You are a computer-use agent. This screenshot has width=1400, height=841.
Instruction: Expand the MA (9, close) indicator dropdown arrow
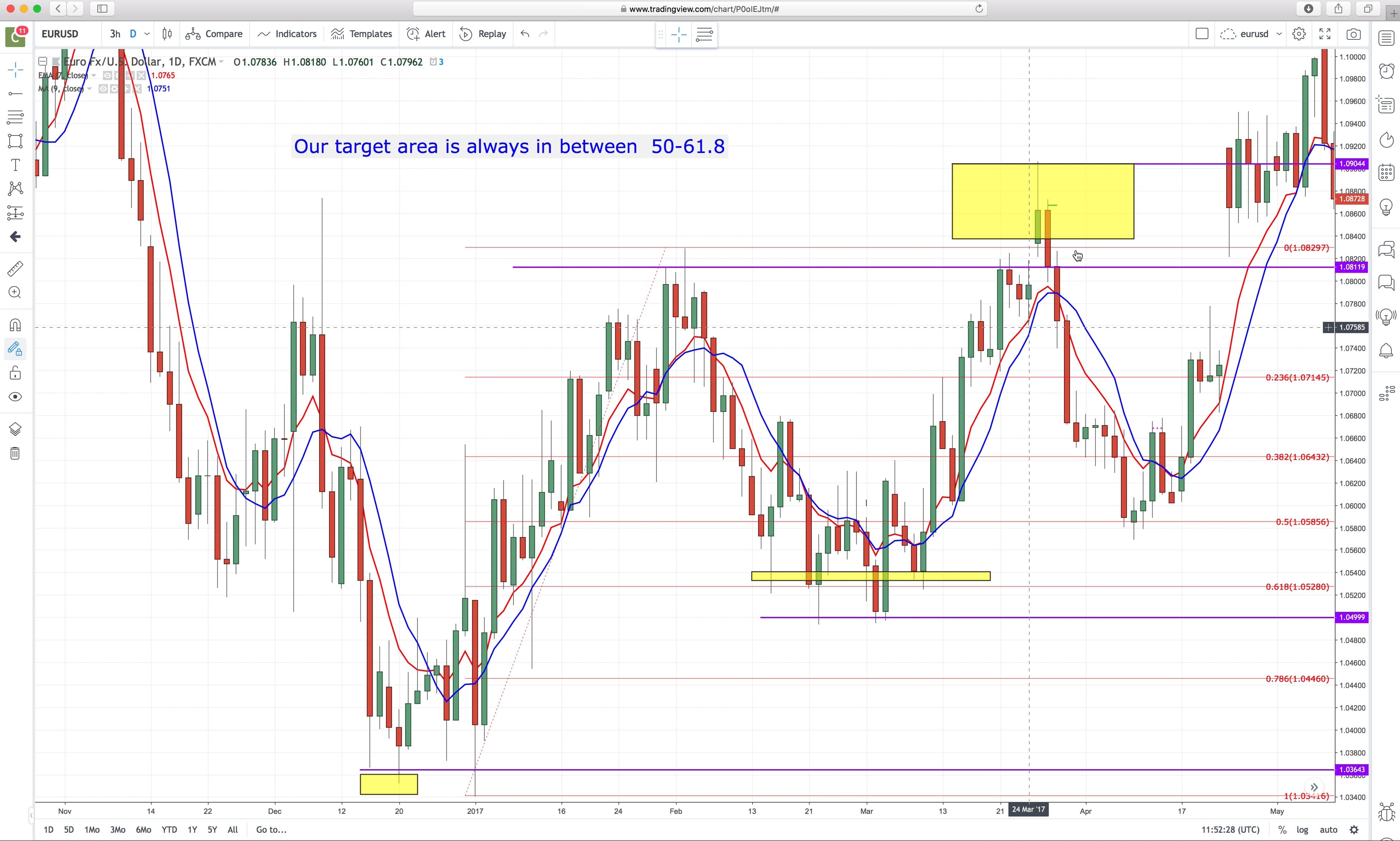pyautogui.click(x=89, y=89)
